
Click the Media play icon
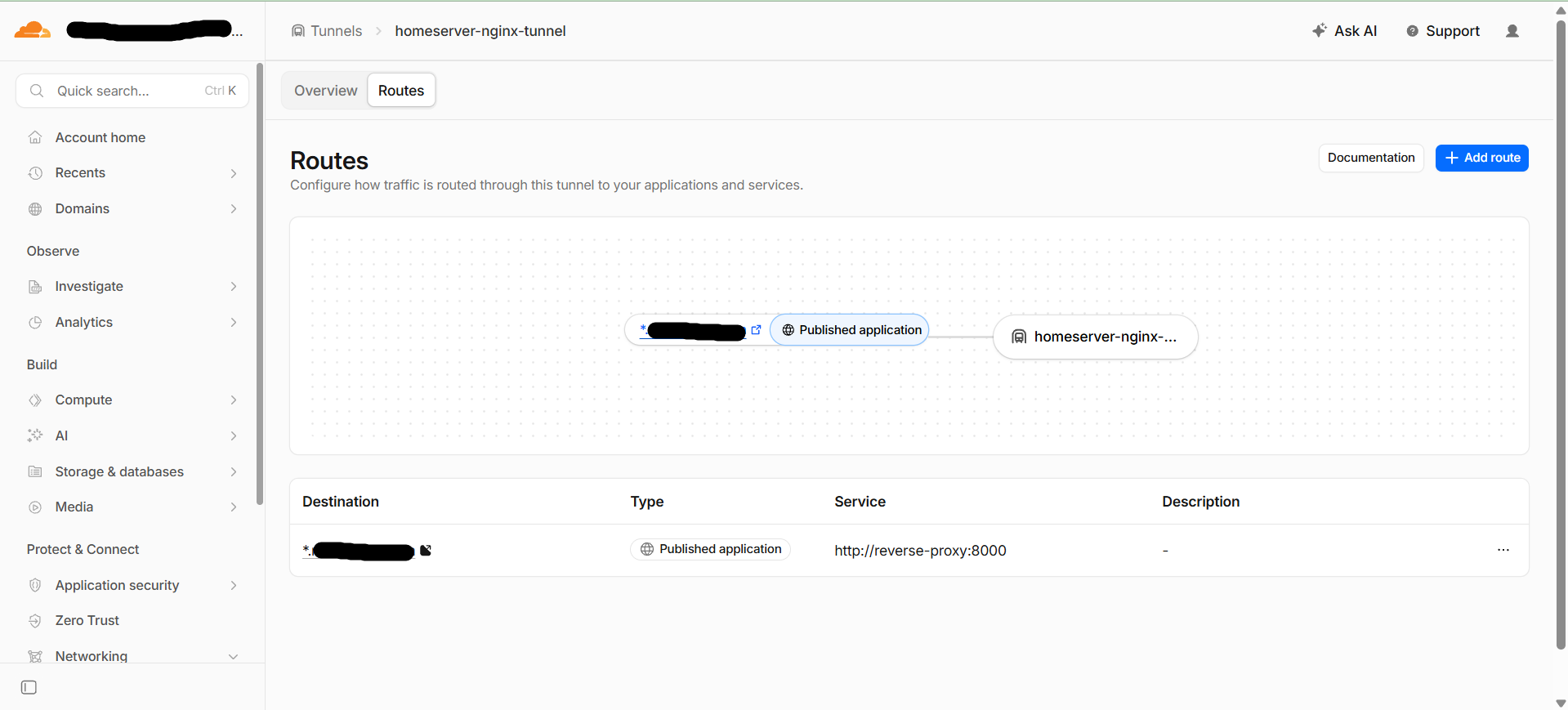tap(35, 507)
